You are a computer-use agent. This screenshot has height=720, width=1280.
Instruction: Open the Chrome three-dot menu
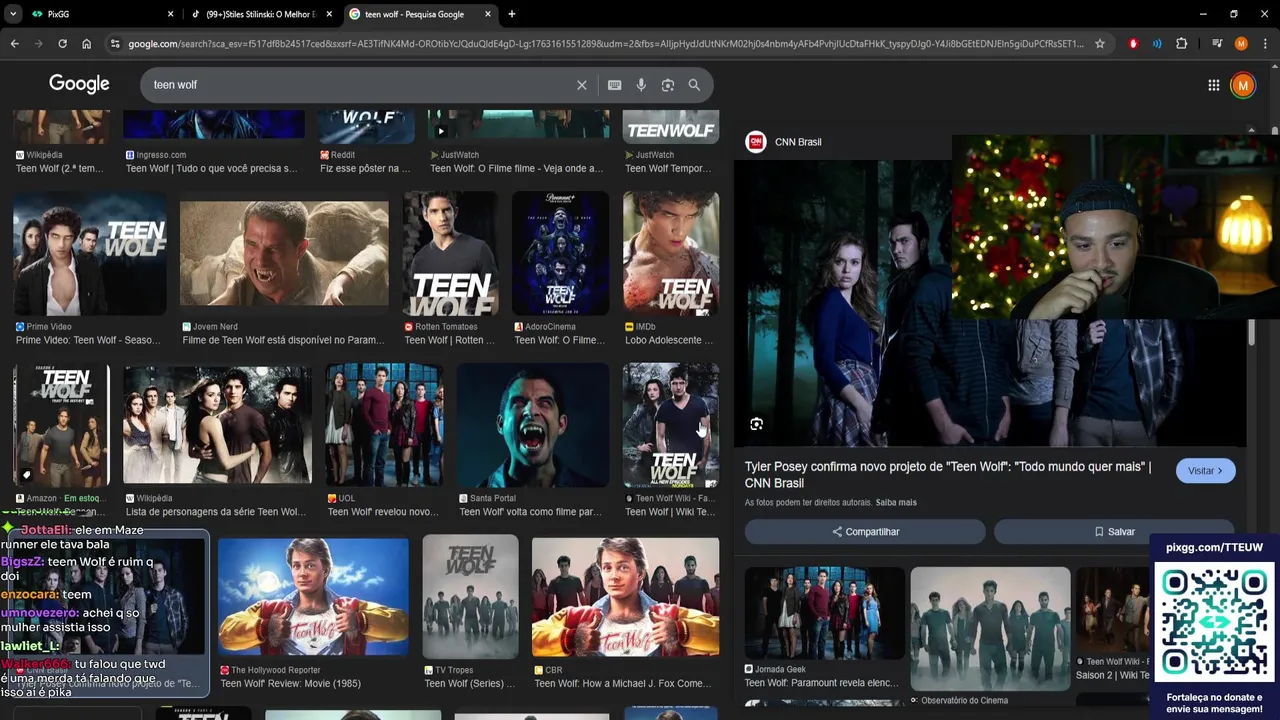point(1265,44)
